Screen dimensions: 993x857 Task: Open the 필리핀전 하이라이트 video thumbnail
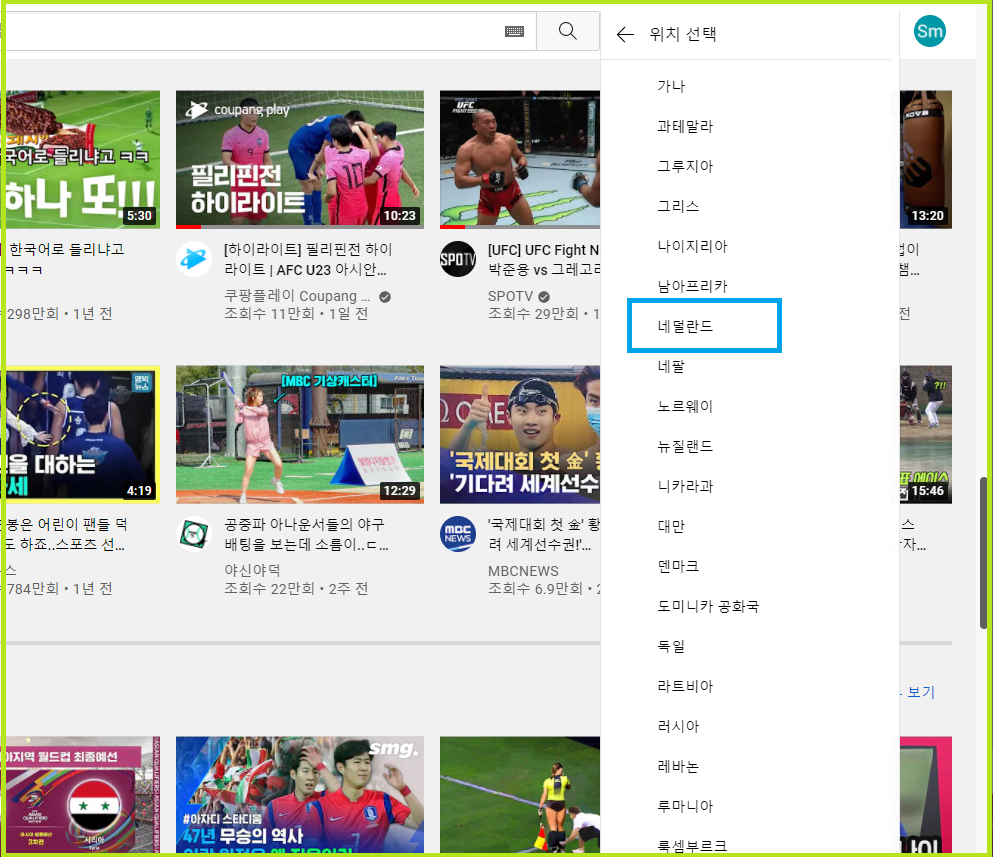(300, 160)
